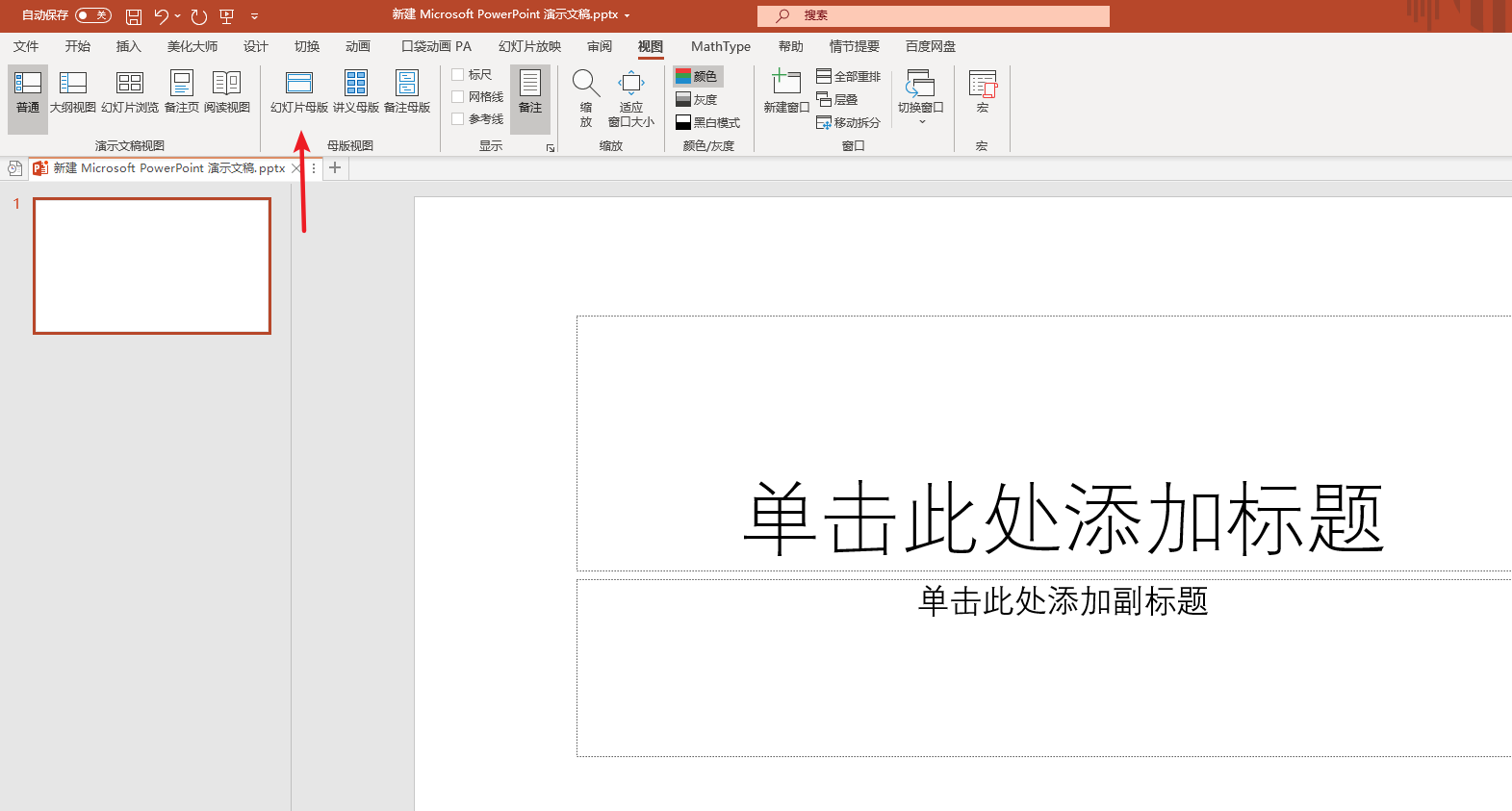Open the Help tab (帮助)
This screenshot has height=811, width=1512.
click(x=791, y=46)
